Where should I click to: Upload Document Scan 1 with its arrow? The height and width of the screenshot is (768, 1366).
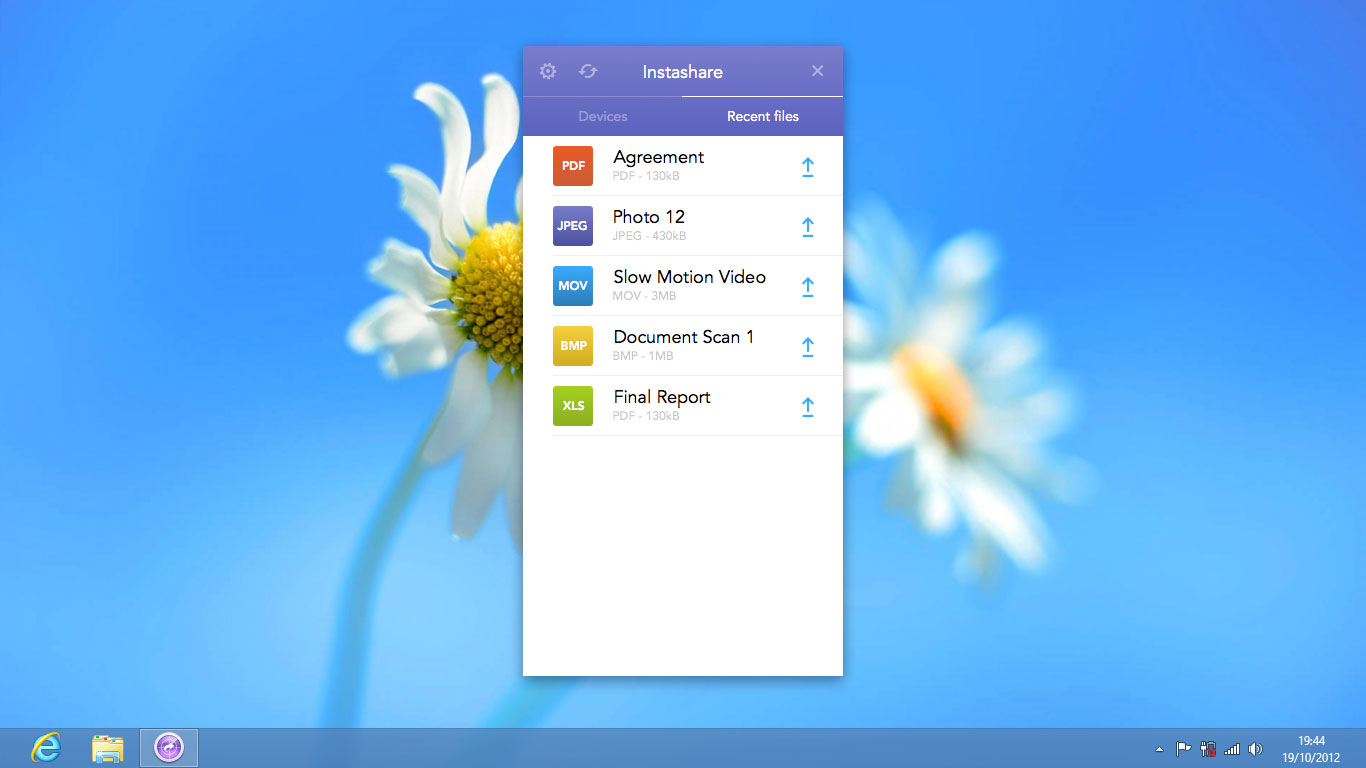(808, 347)
